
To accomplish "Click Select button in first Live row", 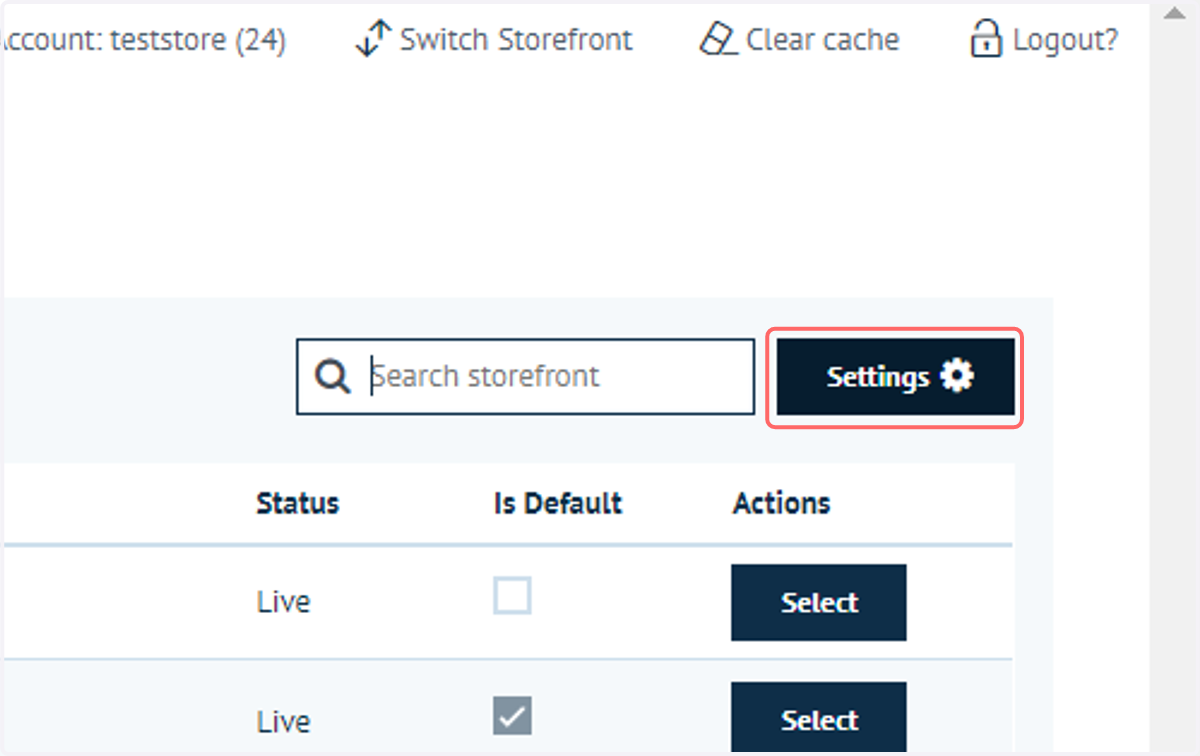I will tap(819, 602).
